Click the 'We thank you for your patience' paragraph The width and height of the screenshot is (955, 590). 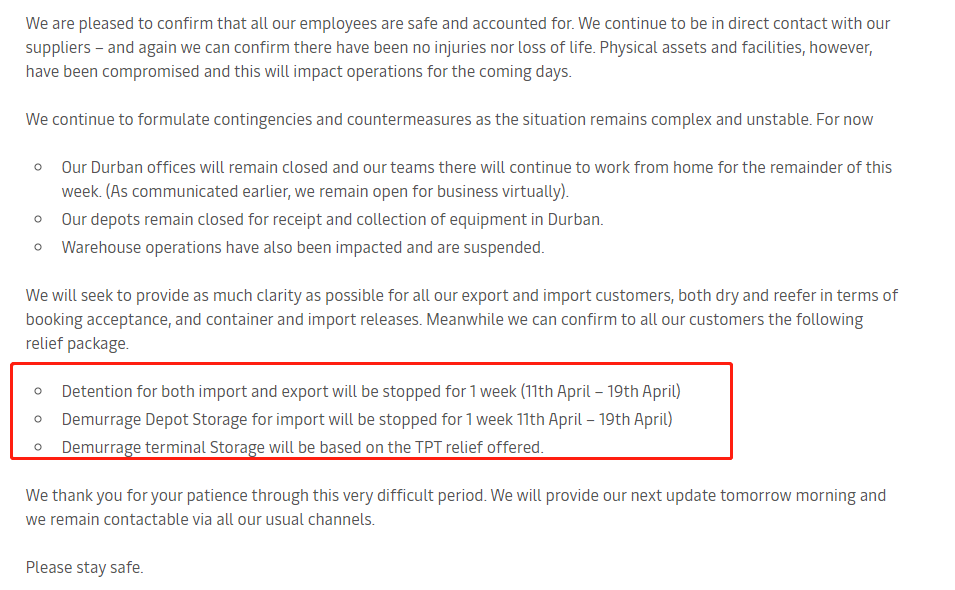[456, 507]
